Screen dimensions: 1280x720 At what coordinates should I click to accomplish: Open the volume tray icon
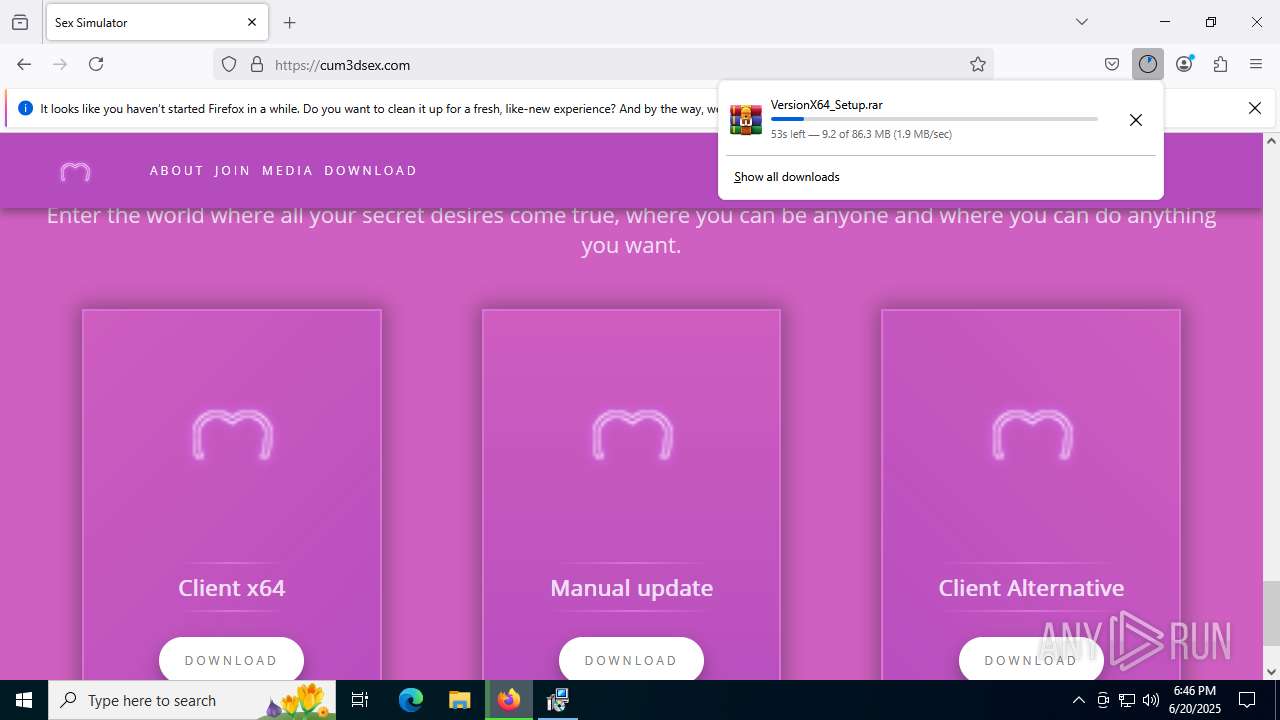(1151, 700)
